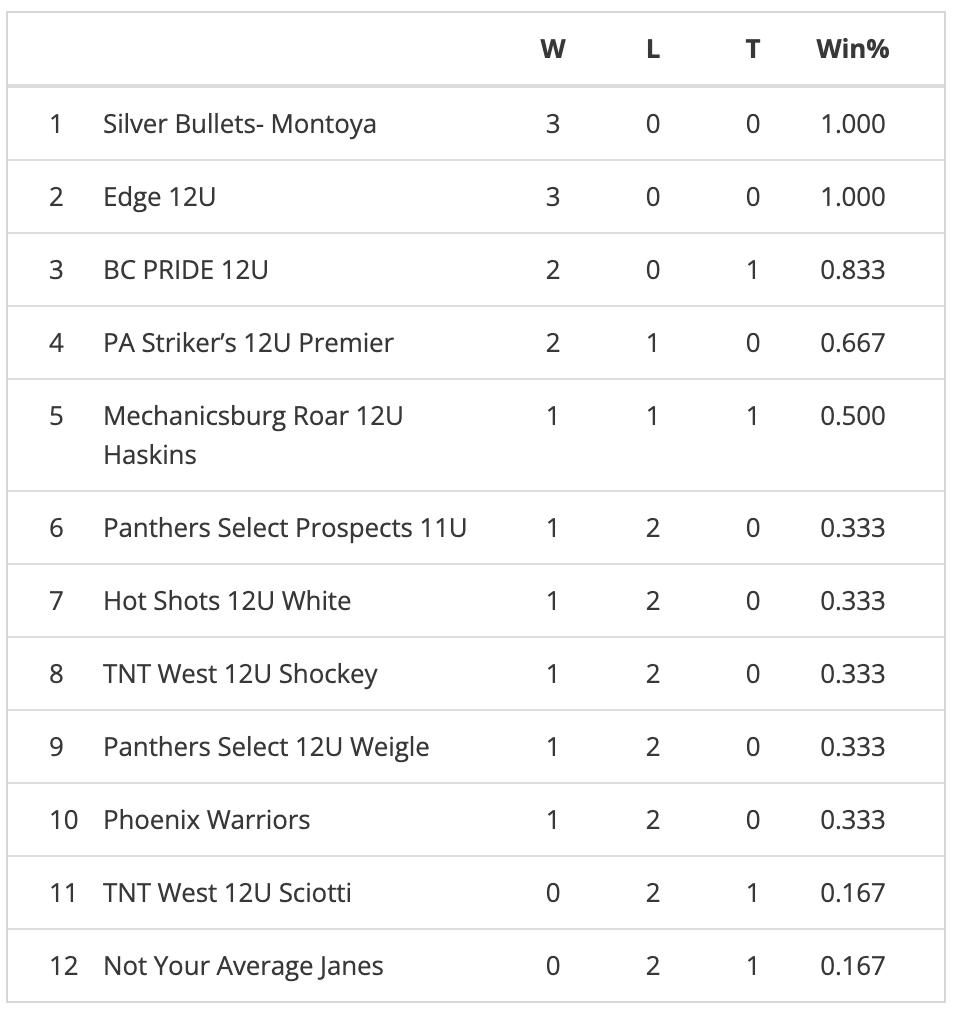Click the Silver Bullets- Montoya team name

coord(239,124)
